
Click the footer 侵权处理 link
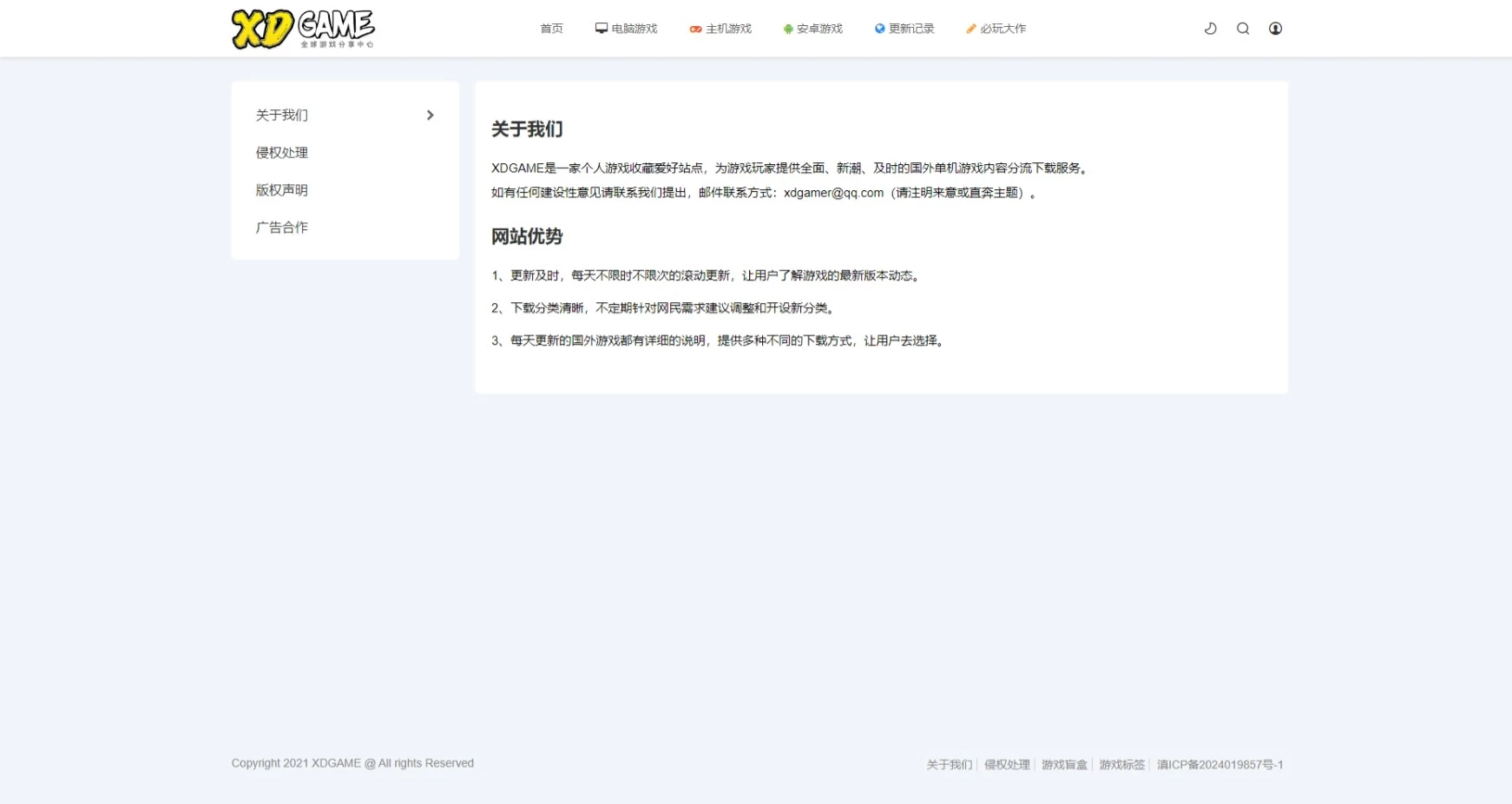(x=1007, y=765)
